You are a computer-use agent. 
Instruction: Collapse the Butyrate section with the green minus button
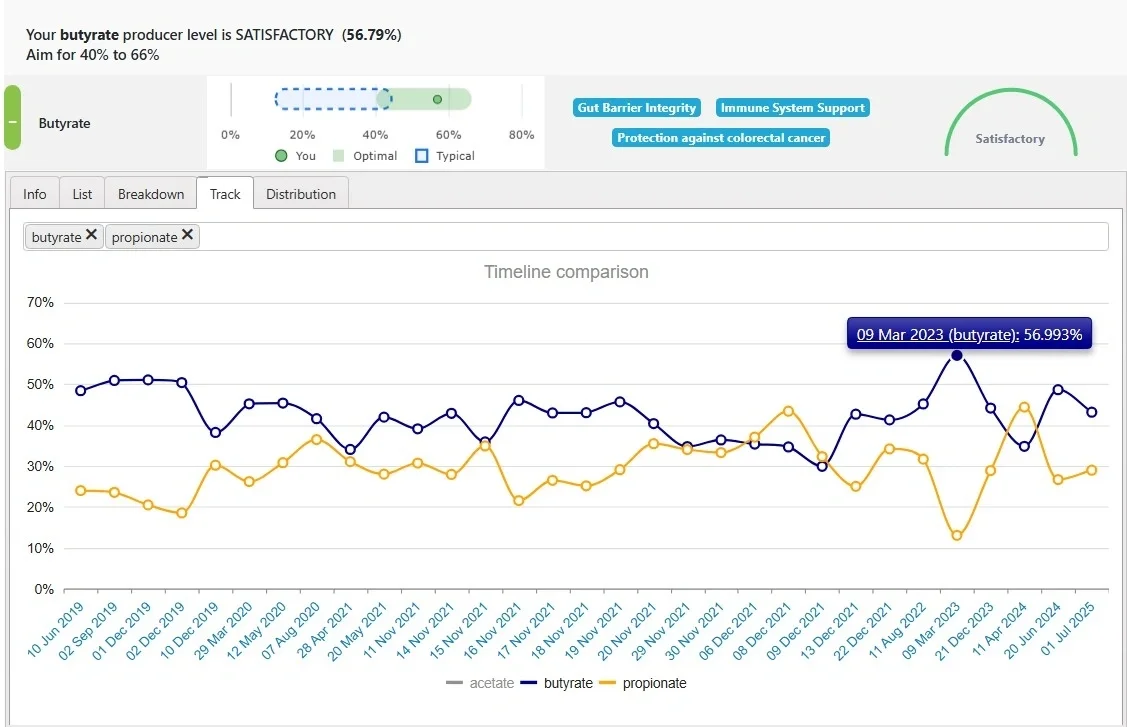pos(12,119)
